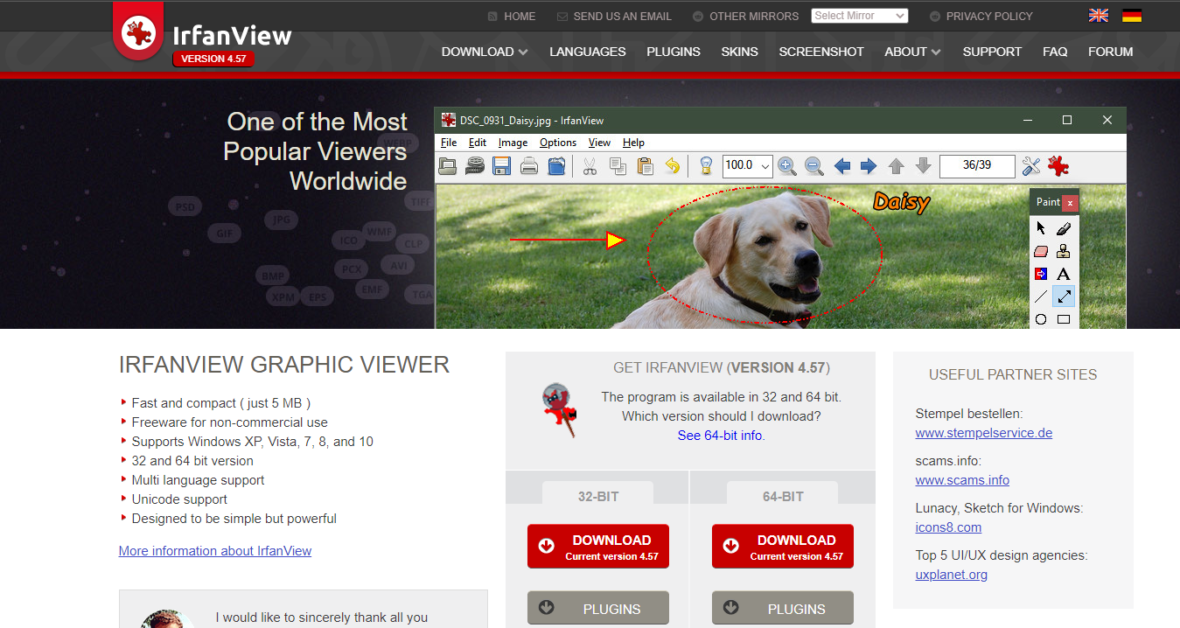Select the ellipse shape tool

click(1040, 318)
